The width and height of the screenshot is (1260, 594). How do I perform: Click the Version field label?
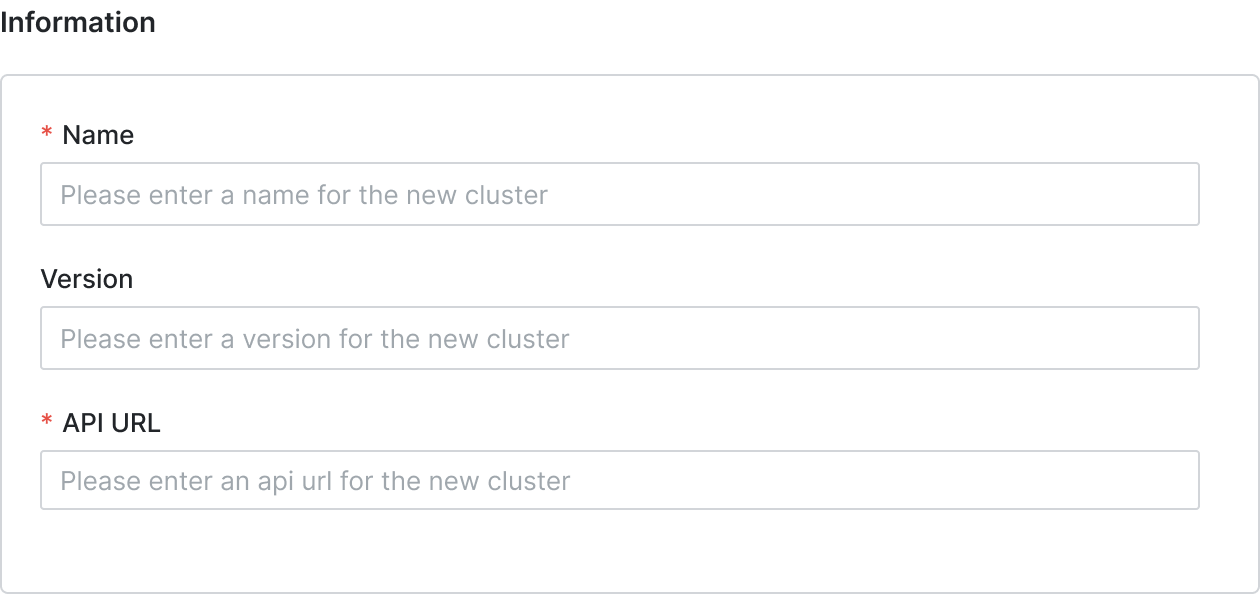87,279
